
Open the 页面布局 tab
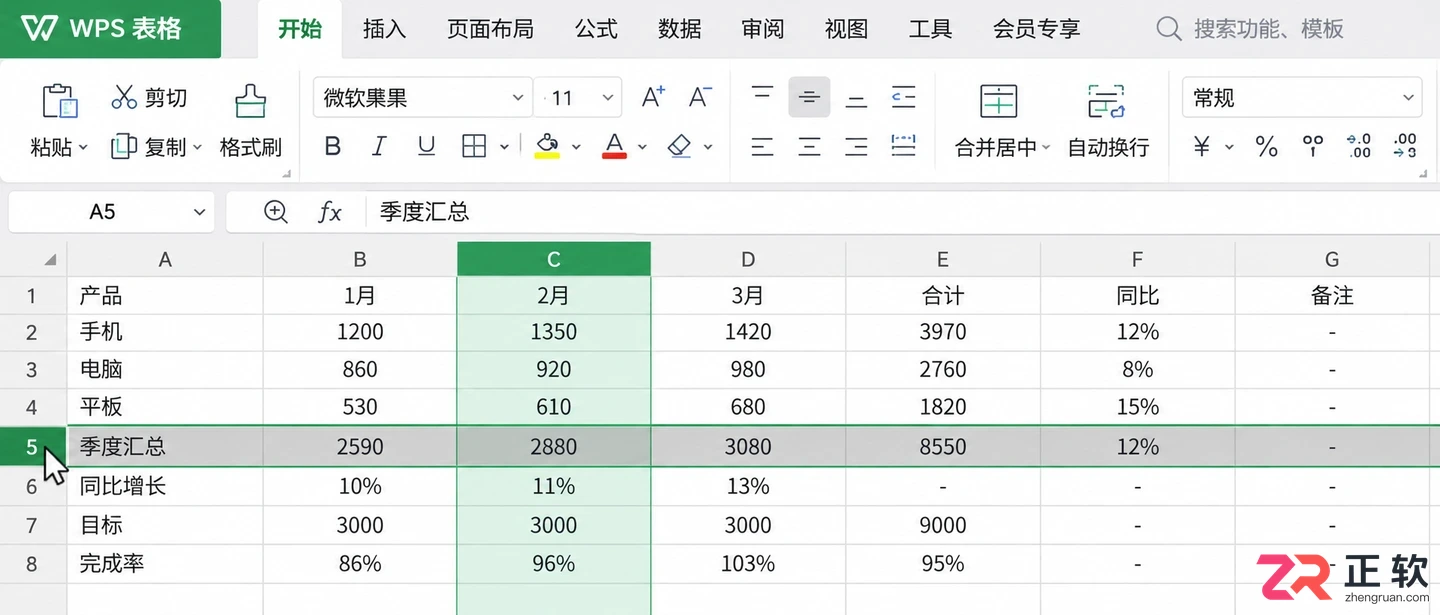tap(490, 28)
